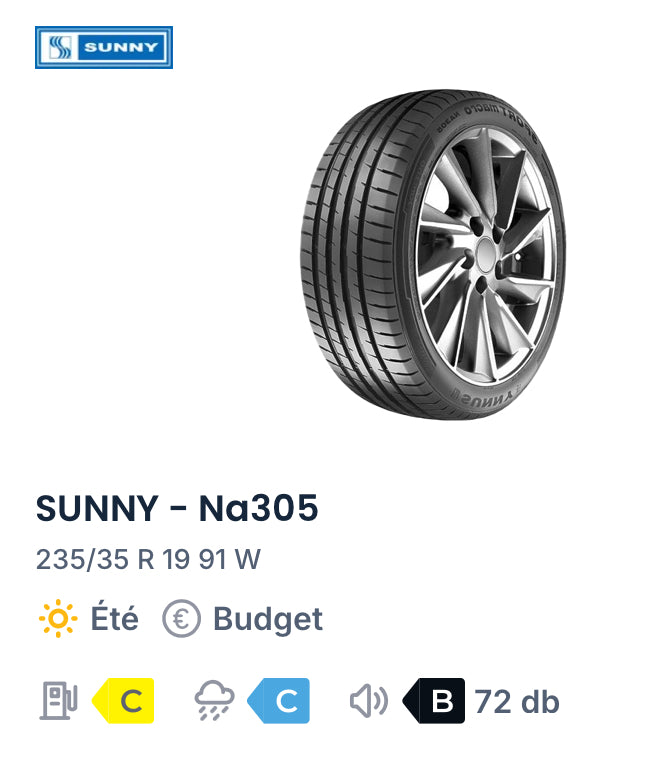Open the Na305 model name in the title
The image size is (657, 770).
point(258,509)
